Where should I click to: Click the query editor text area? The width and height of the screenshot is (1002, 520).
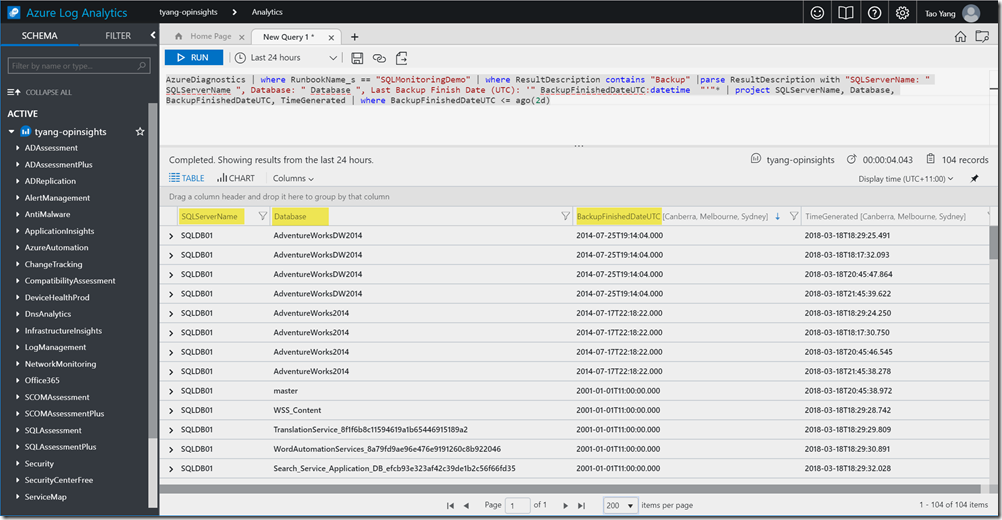coord(575,105)
